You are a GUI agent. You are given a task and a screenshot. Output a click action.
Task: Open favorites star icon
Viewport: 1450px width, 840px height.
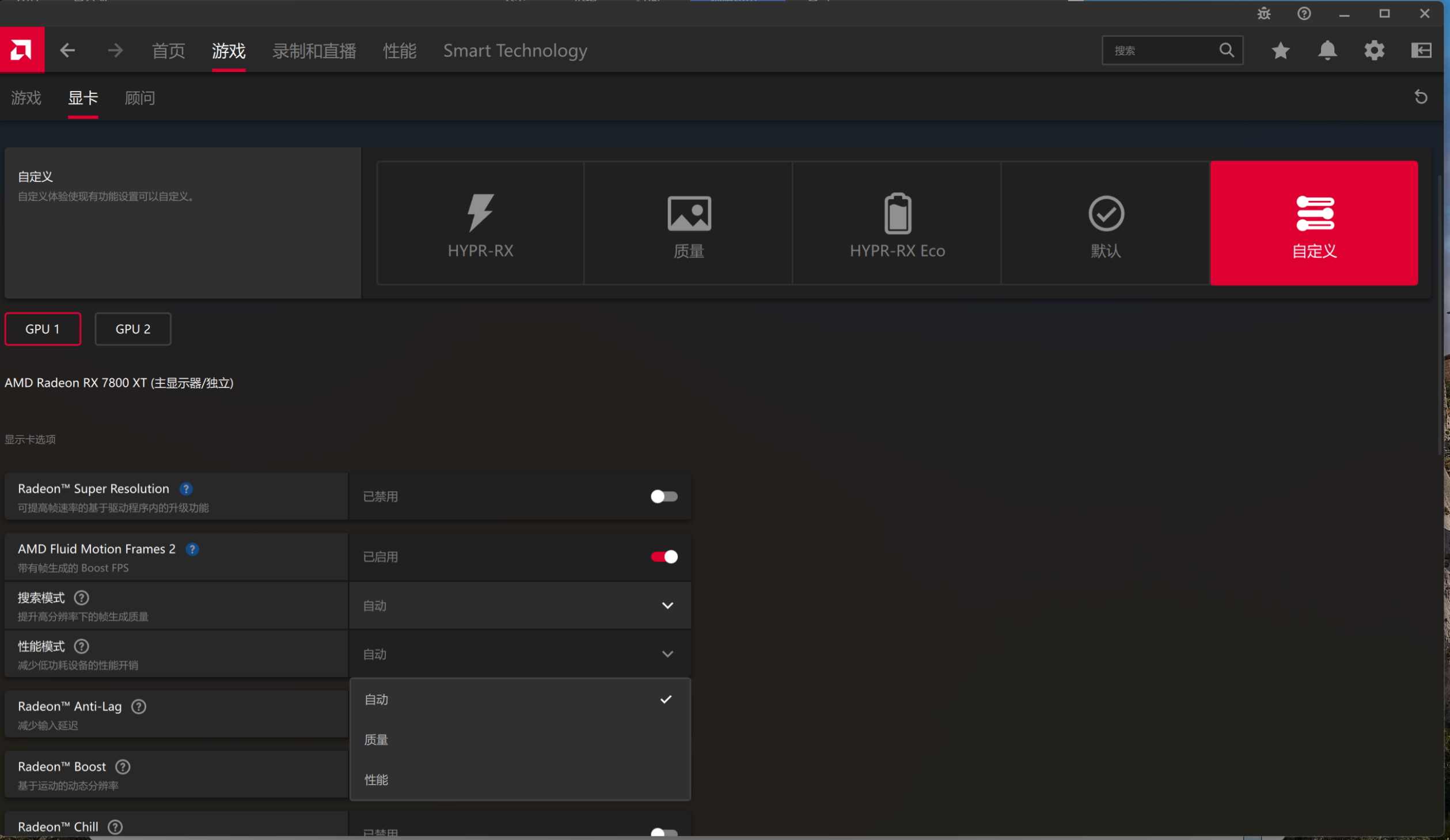pos(1280,51)
